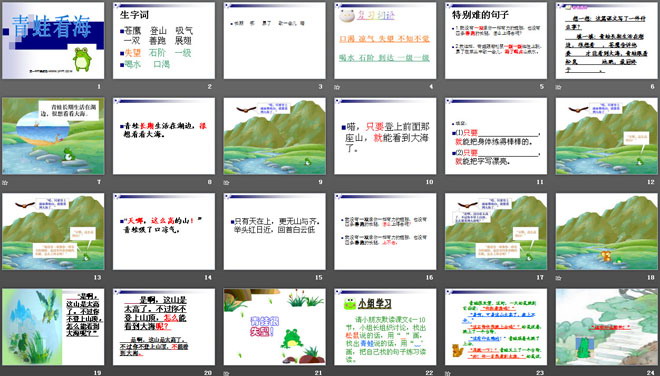This screenshot has width=660, height=376.
Task: Select slide 19 thumbnail with eagle painting
Action: (x=53, y=327)
